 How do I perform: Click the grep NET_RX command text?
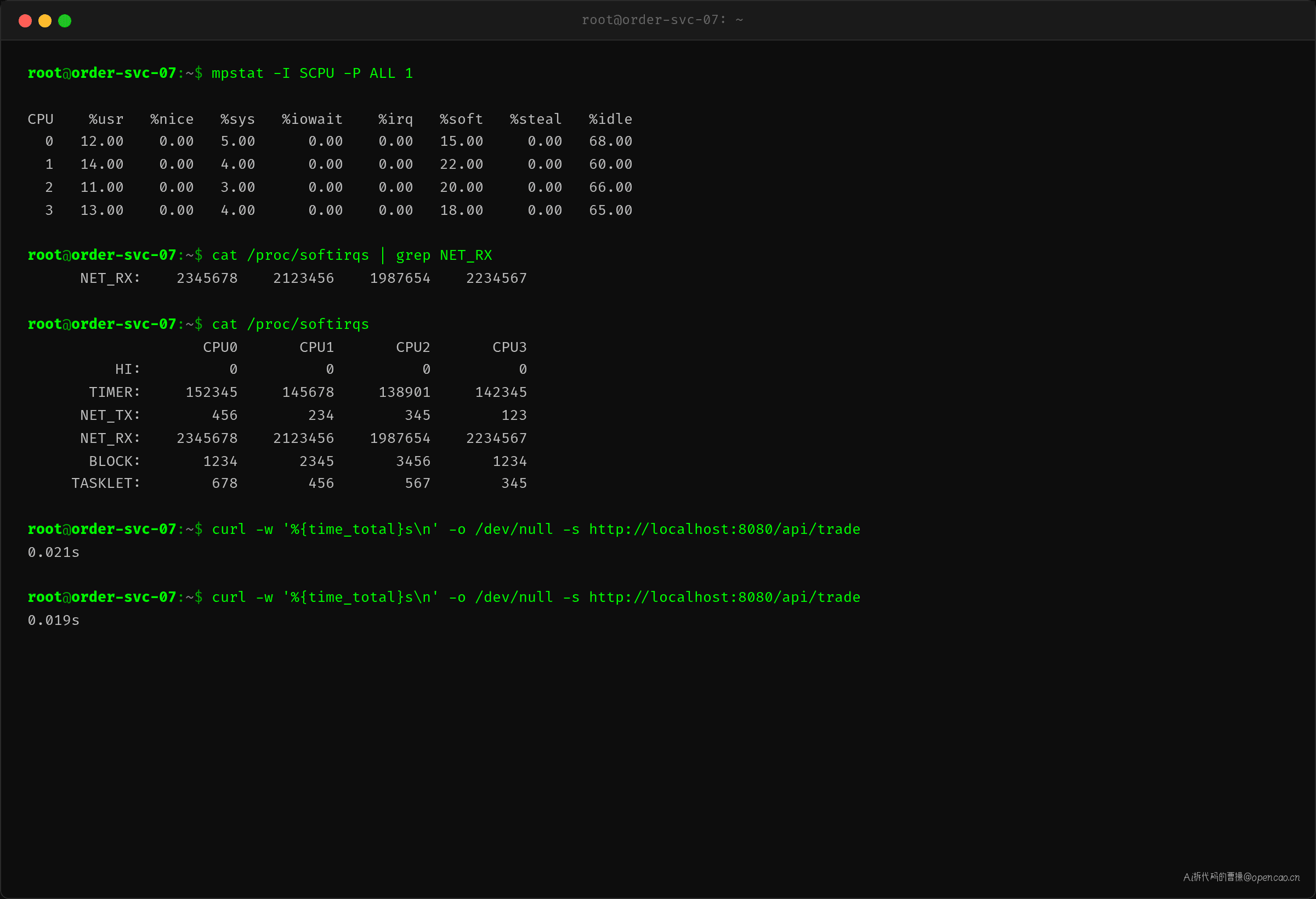pos(444,255)
